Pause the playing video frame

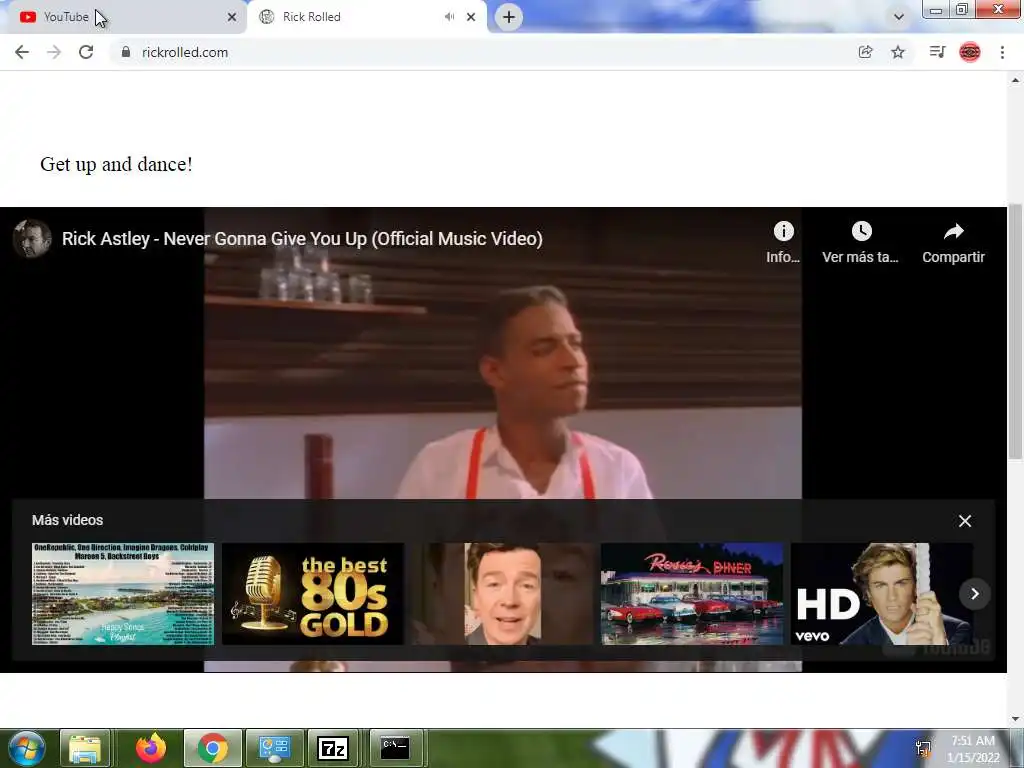[x=503, y=379]
